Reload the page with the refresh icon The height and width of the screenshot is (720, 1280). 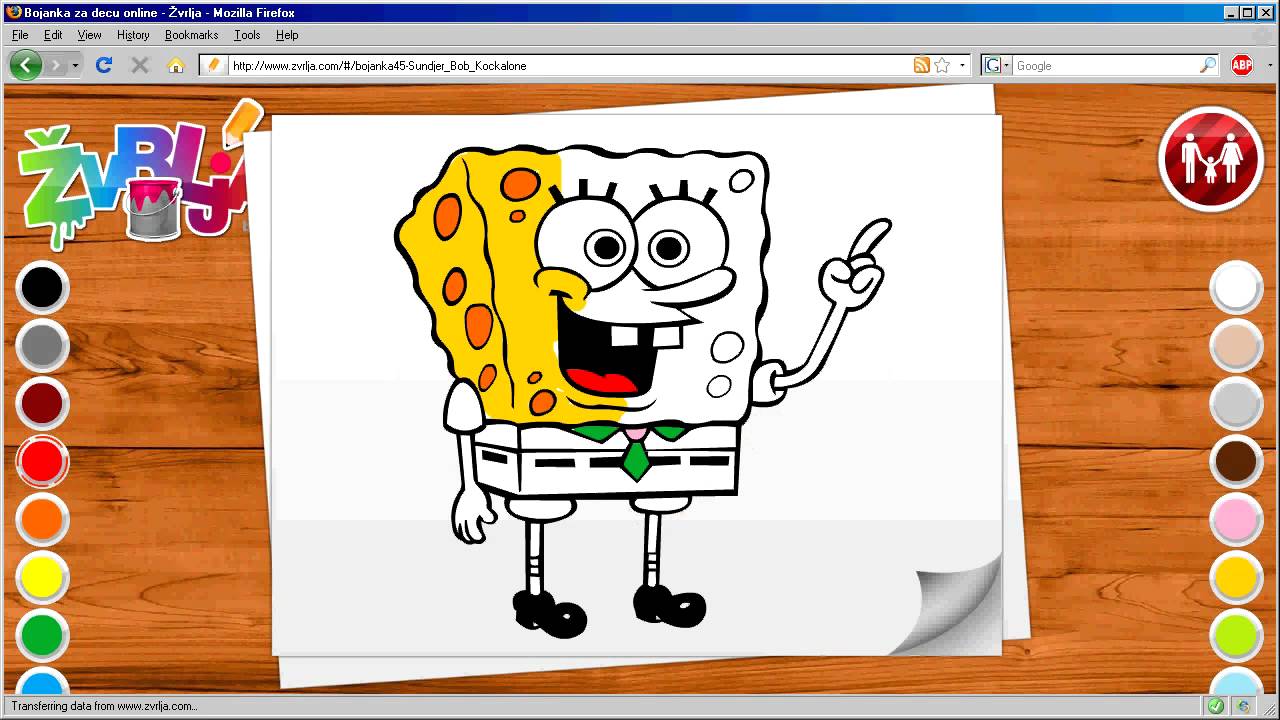coord(103,65)
